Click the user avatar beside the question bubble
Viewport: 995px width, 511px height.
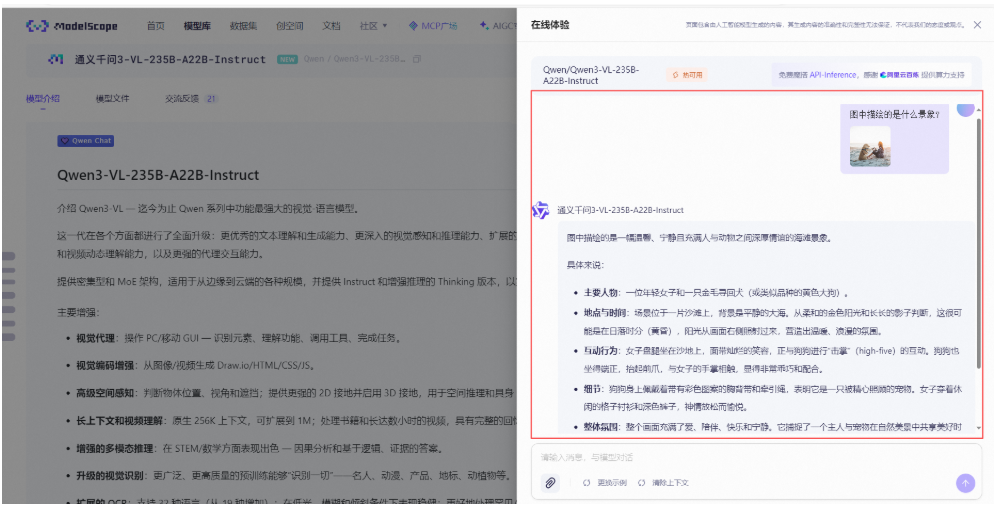click(x=965, y=109)
